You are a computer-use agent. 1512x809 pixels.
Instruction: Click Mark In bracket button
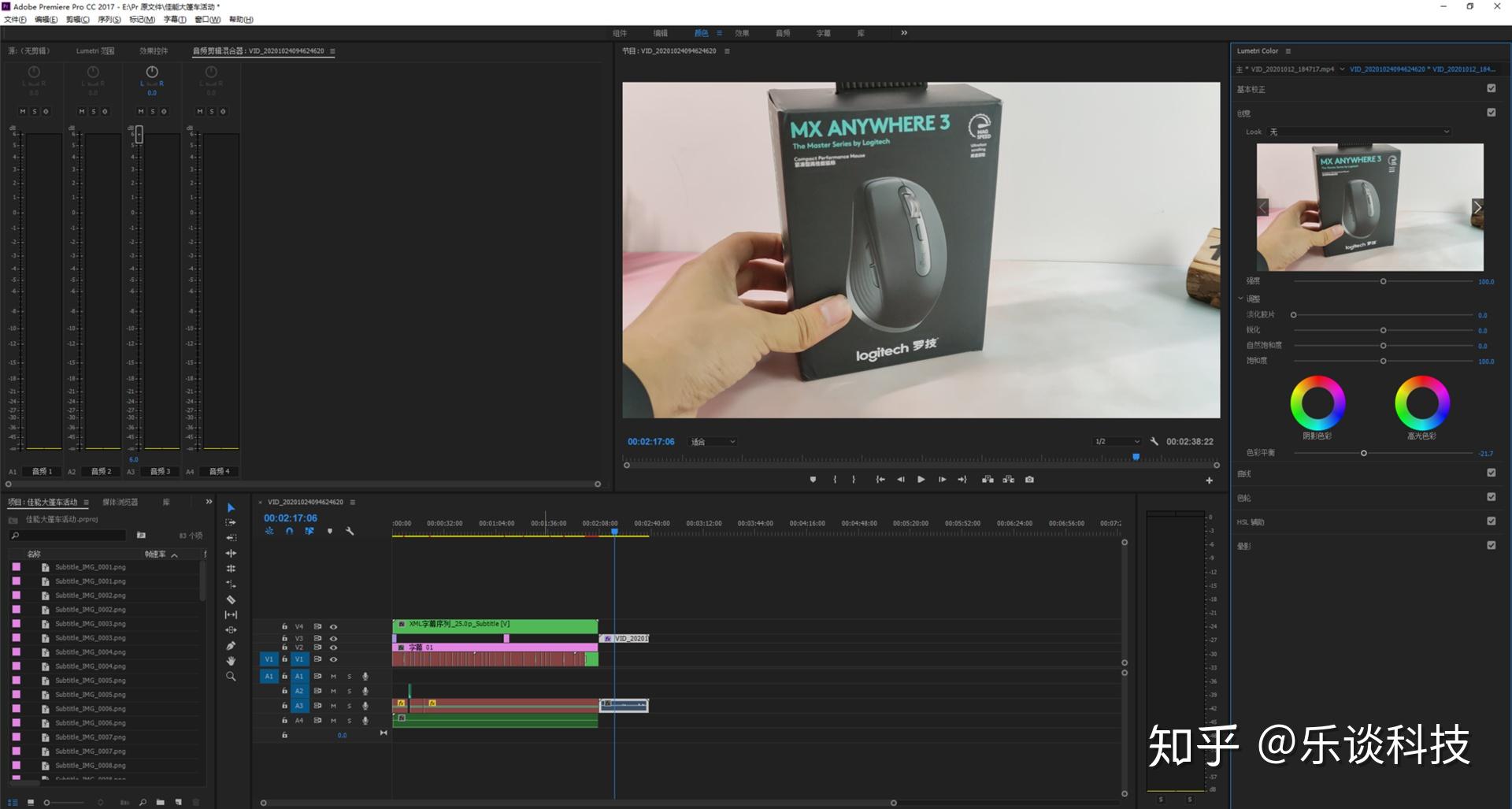click(x=835, y=480)
